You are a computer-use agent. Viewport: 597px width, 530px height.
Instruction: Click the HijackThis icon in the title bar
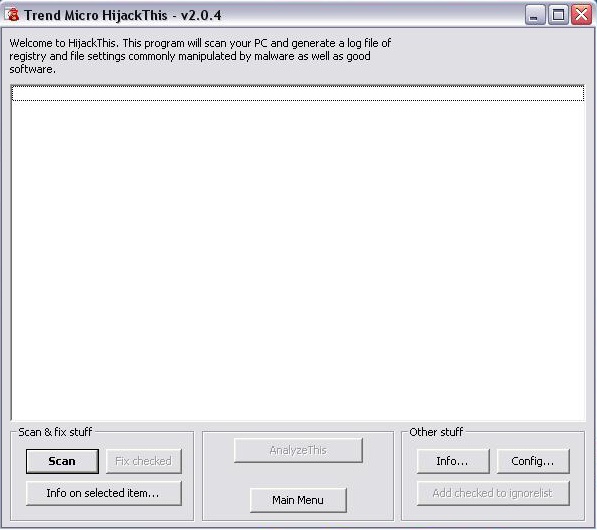pos(12,14)
